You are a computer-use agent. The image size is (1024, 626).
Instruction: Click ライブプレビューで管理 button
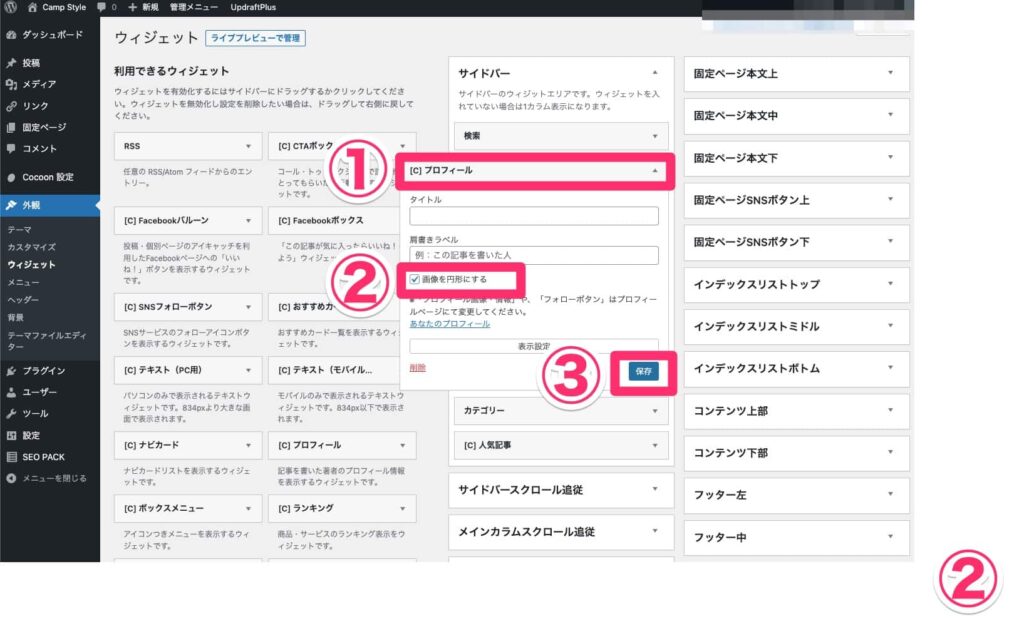click(x=255, y=38)
